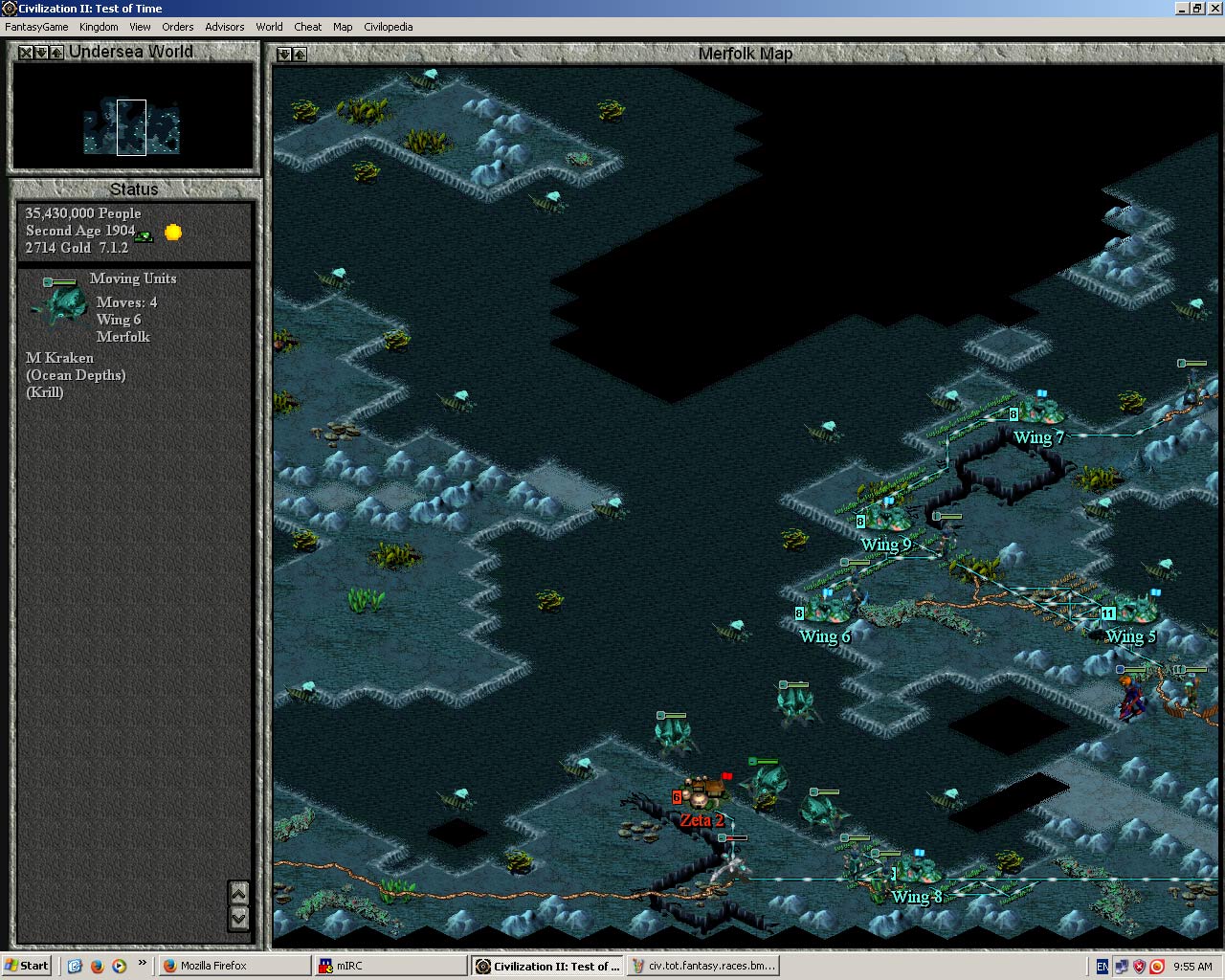This screenshot has height=980, width=1225.
Task: Open the Advisors menu
Action: point(225,27)
